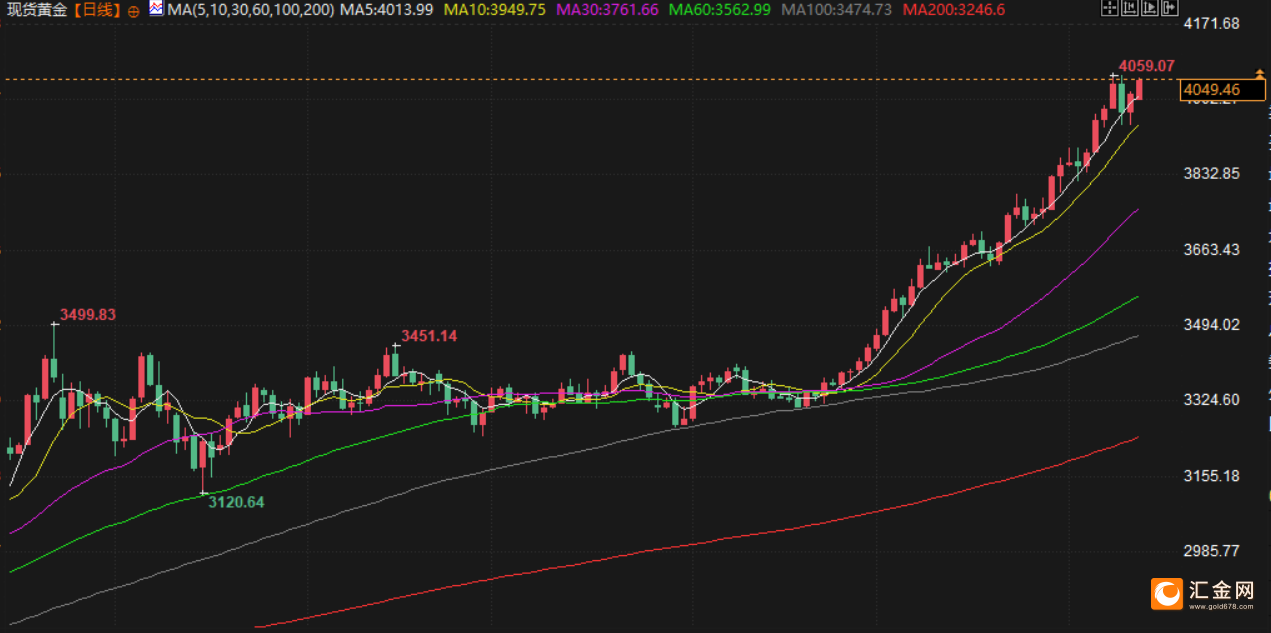Click the 4059.07 high price label
This screenshot has height=633, width=1271.
(1147, 66)
